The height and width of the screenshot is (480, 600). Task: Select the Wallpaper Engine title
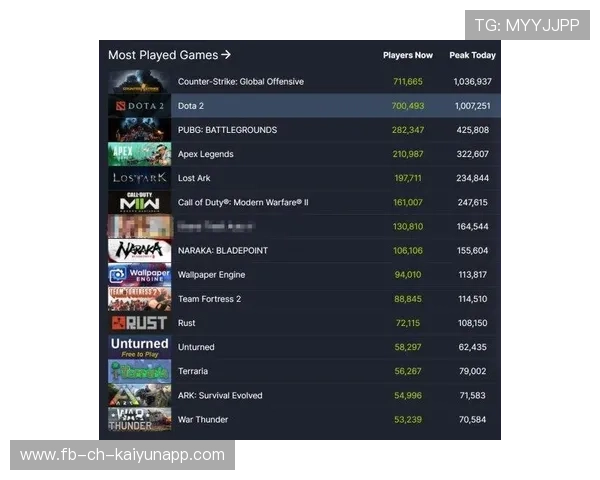[211, 275]
